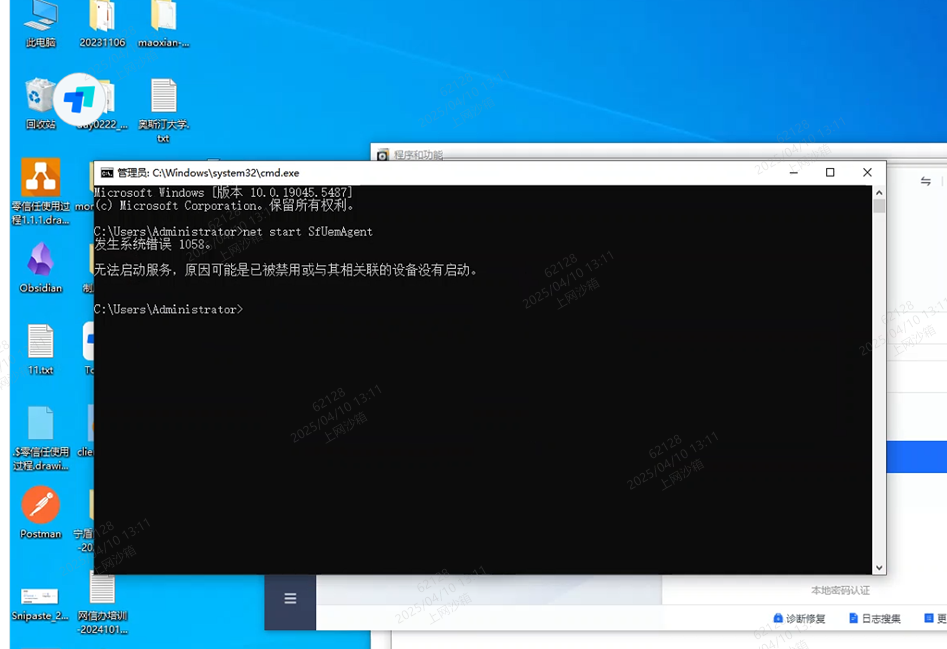Open the 奥斯汀大学.txt file
This screenshot has width=947, height=649.
163,98
